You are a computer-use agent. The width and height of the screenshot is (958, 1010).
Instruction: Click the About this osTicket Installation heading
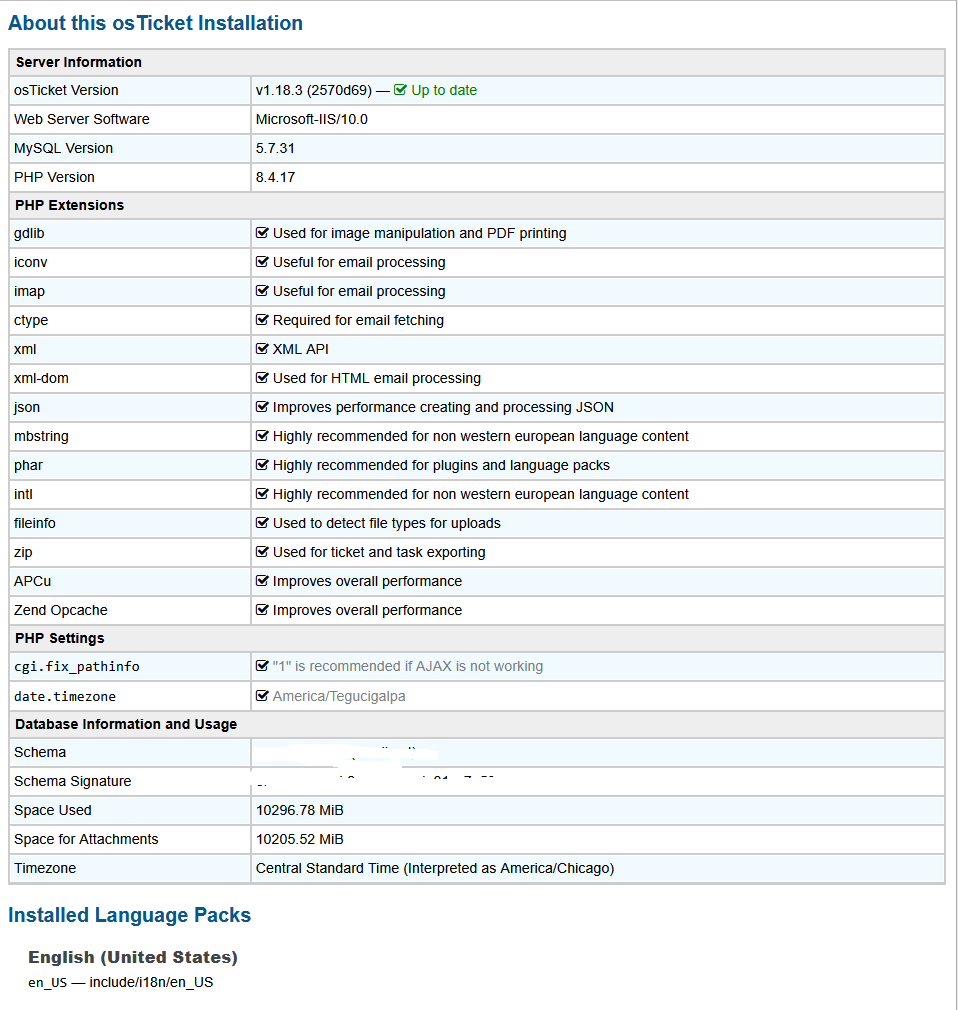tap(155, 23)
